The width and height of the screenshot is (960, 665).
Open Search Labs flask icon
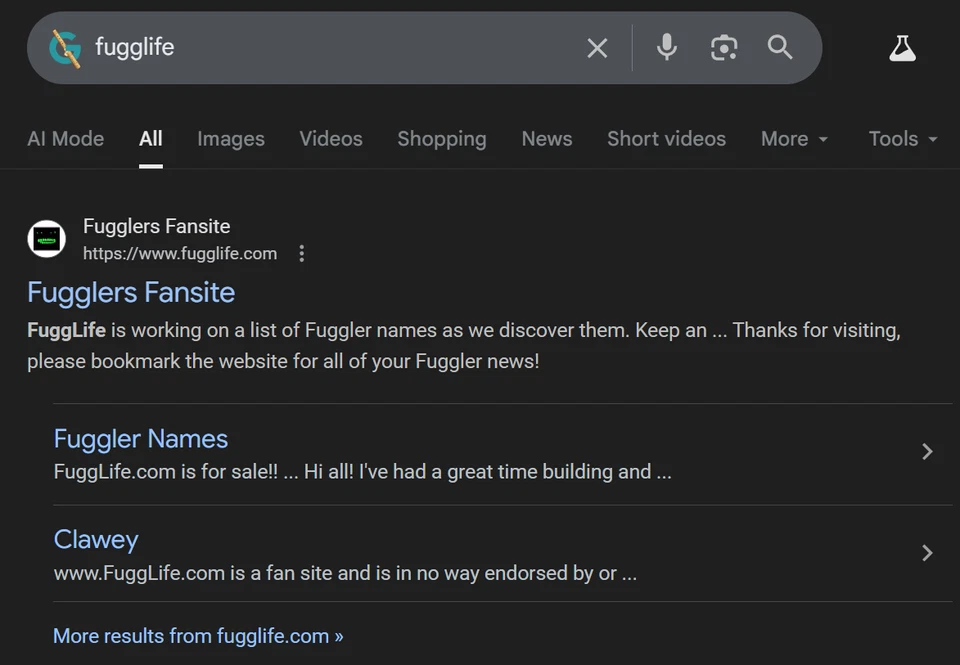point(902,48)
